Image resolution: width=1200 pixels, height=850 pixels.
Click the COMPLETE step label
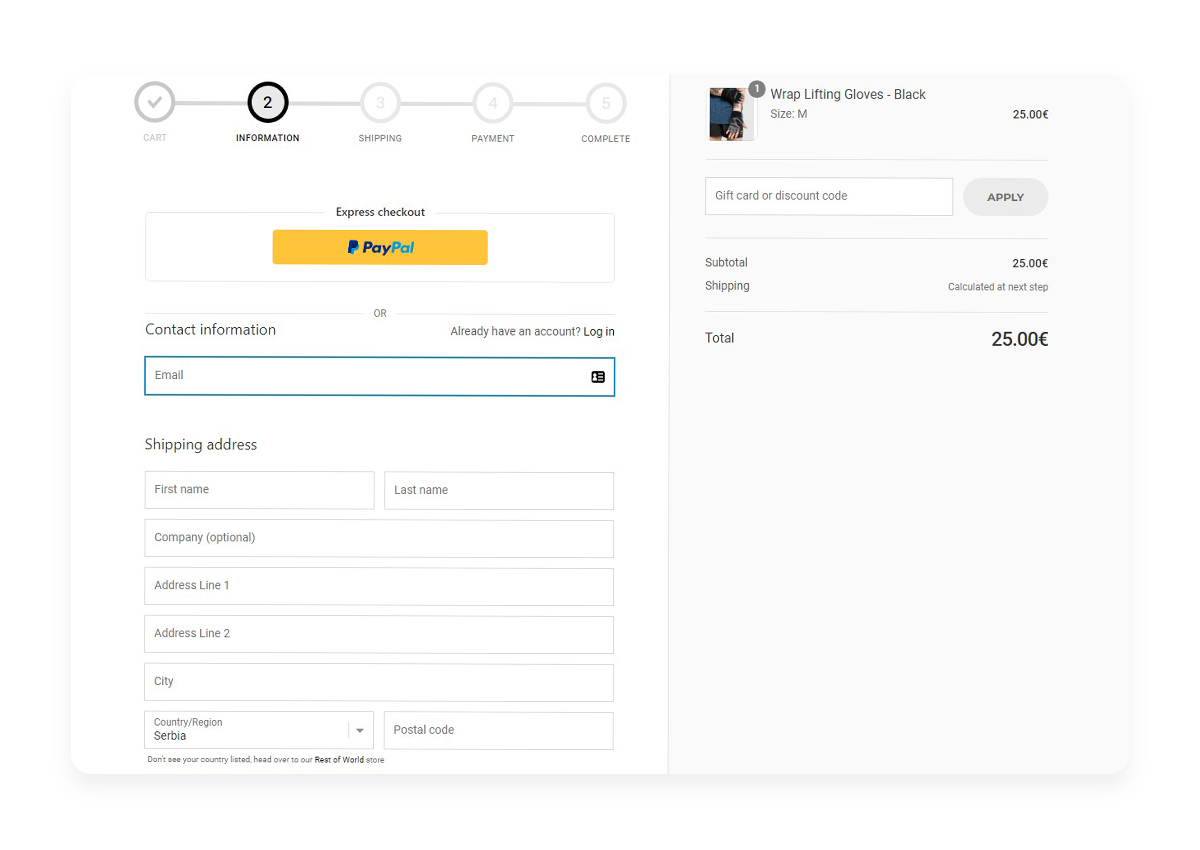(x=606, y=138)
